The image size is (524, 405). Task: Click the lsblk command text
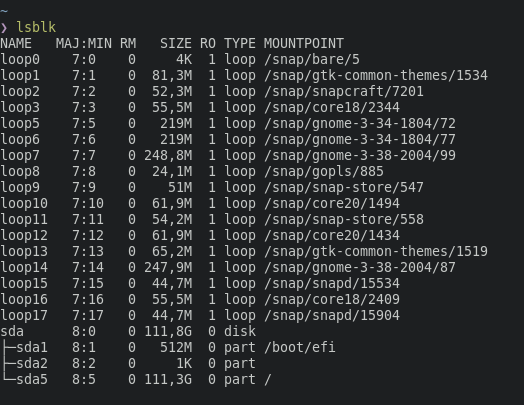(36, 27)
